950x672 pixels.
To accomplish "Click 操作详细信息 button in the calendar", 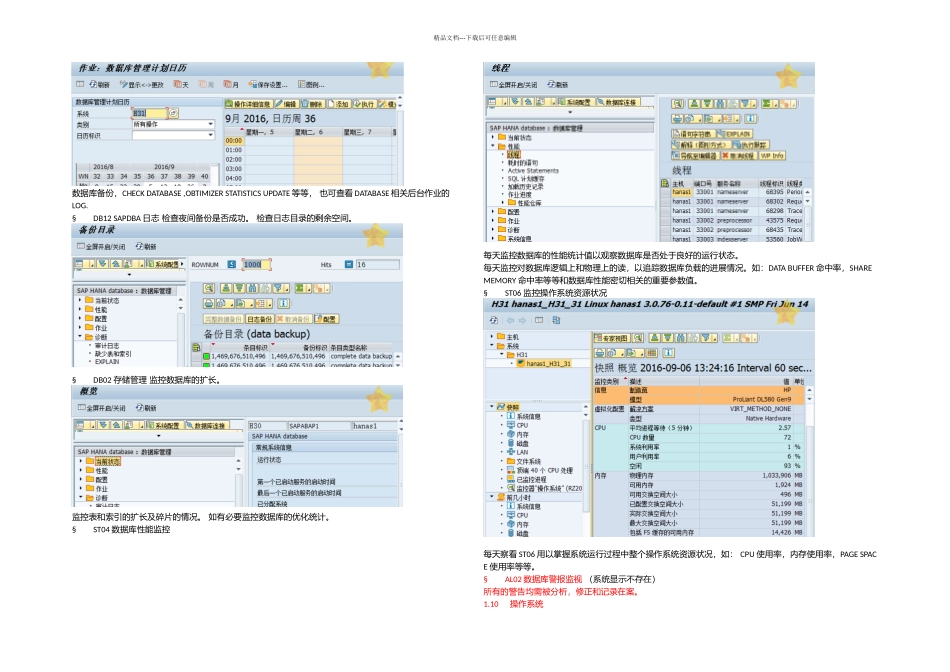I will [248, 104].
